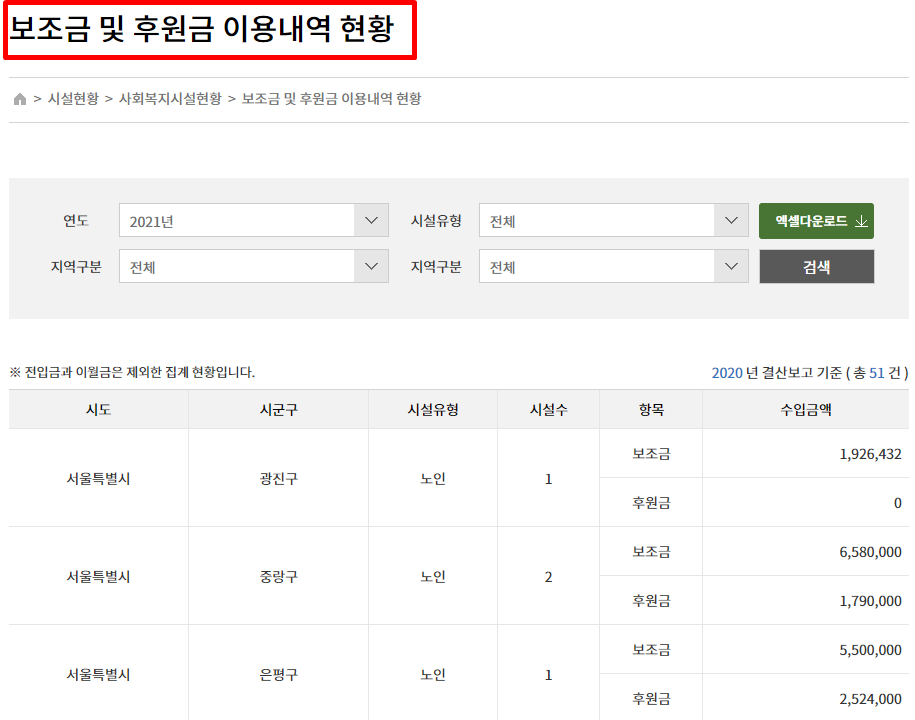
Task: Click the 시도 column header
Action: tap(99, 410)
